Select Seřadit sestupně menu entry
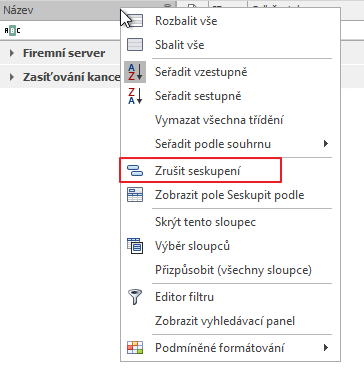 [x=230, y=96]
